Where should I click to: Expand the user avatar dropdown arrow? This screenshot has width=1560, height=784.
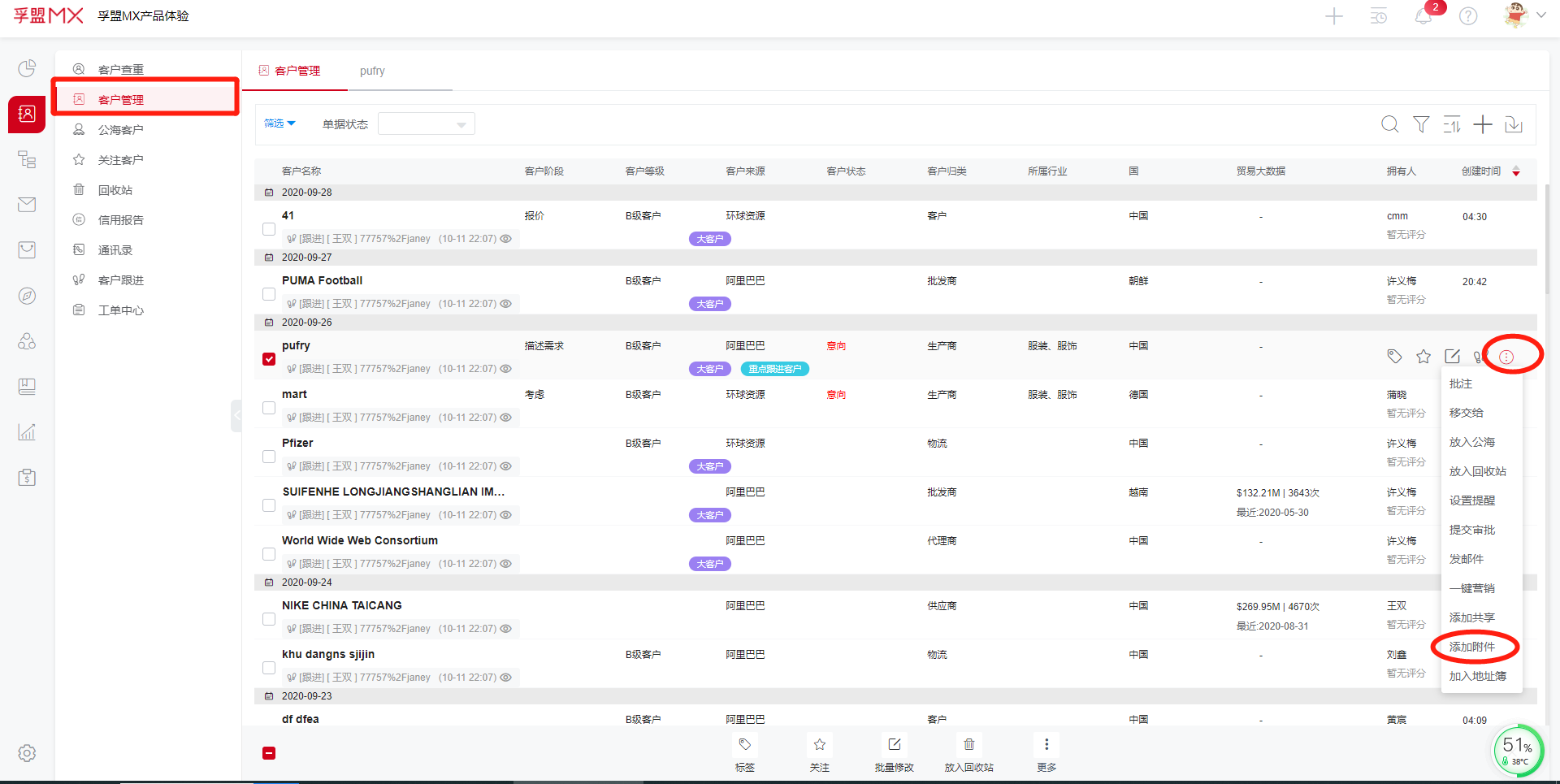pos(1540,15)
